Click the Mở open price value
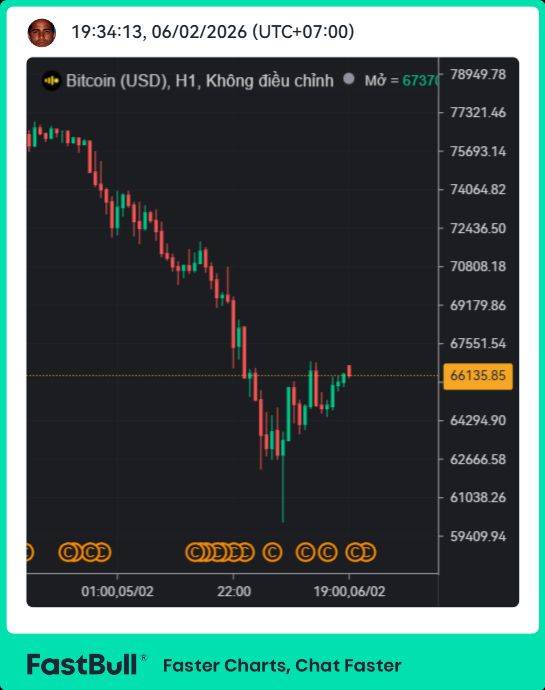545x690 pixels. [420, 81]
